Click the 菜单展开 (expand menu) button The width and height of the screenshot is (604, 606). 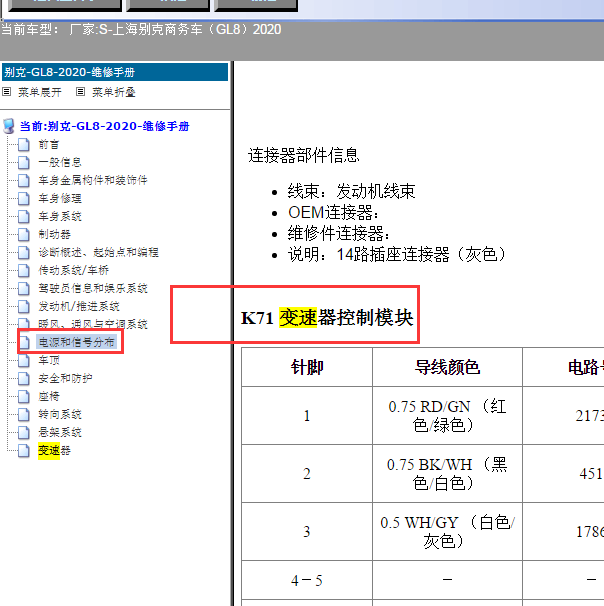[32, 92]
